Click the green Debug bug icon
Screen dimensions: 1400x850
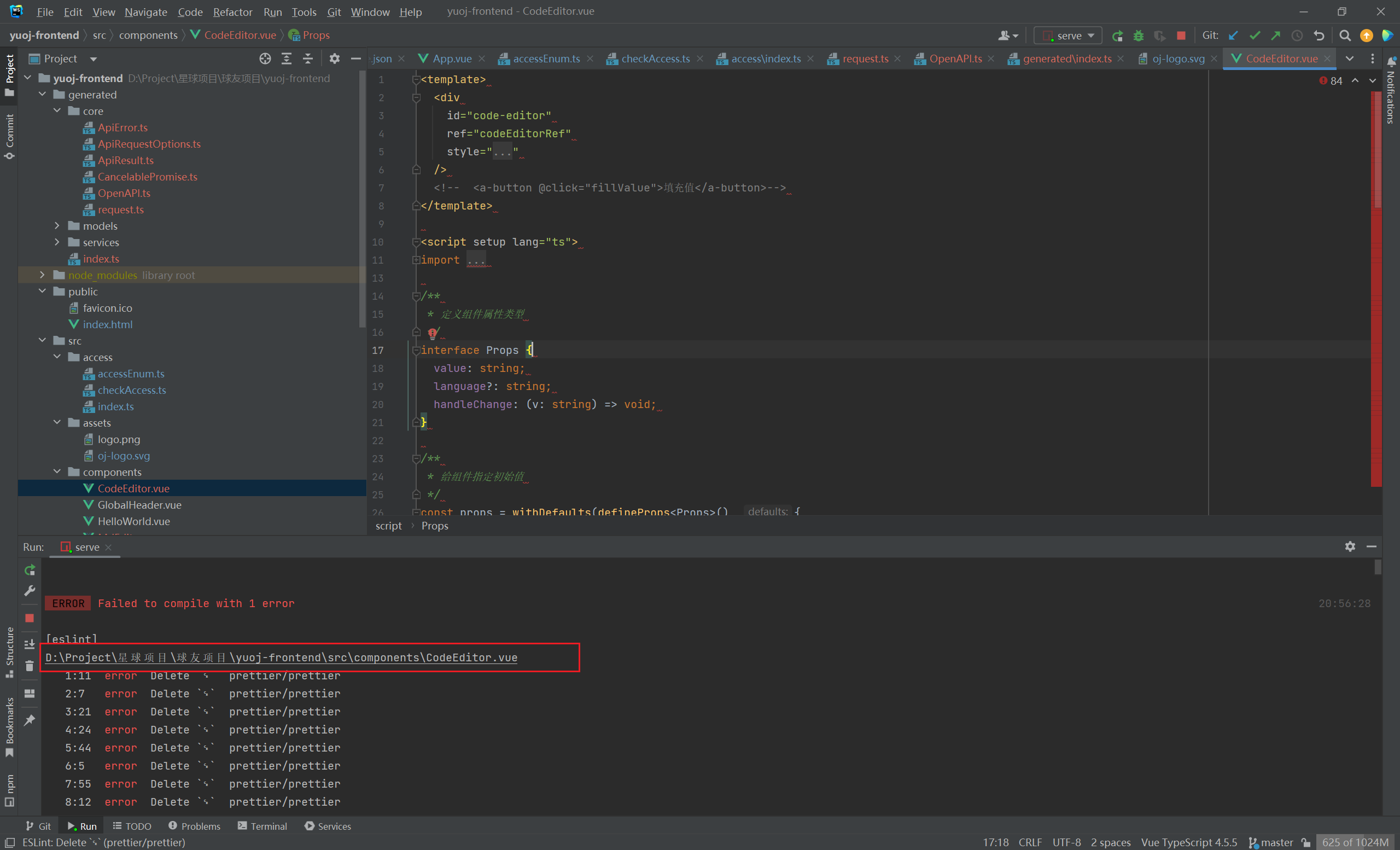[x=1138, y=36]
